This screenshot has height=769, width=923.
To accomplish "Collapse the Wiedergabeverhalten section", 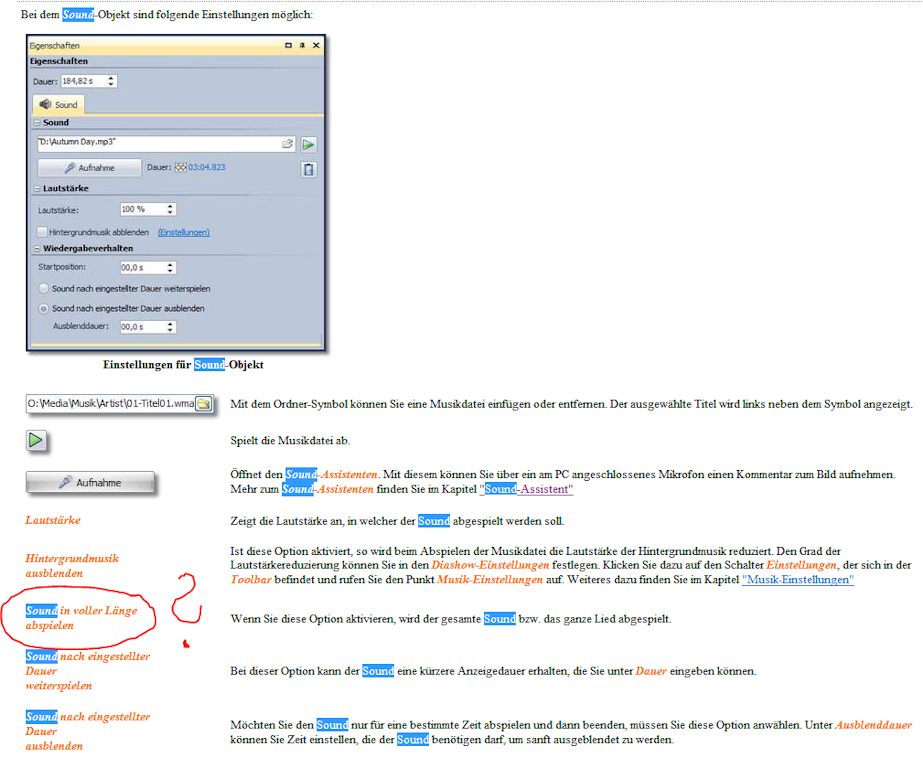I will (36, 248).
